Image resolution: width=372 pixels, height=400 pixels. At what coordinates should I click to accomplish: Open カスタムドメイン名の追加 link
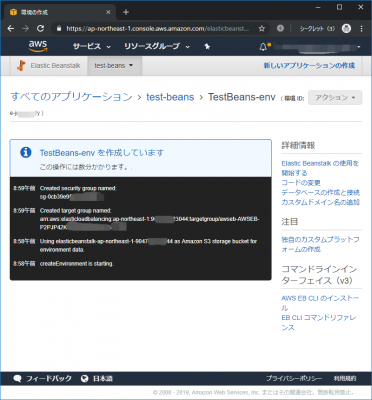point(320,202)
